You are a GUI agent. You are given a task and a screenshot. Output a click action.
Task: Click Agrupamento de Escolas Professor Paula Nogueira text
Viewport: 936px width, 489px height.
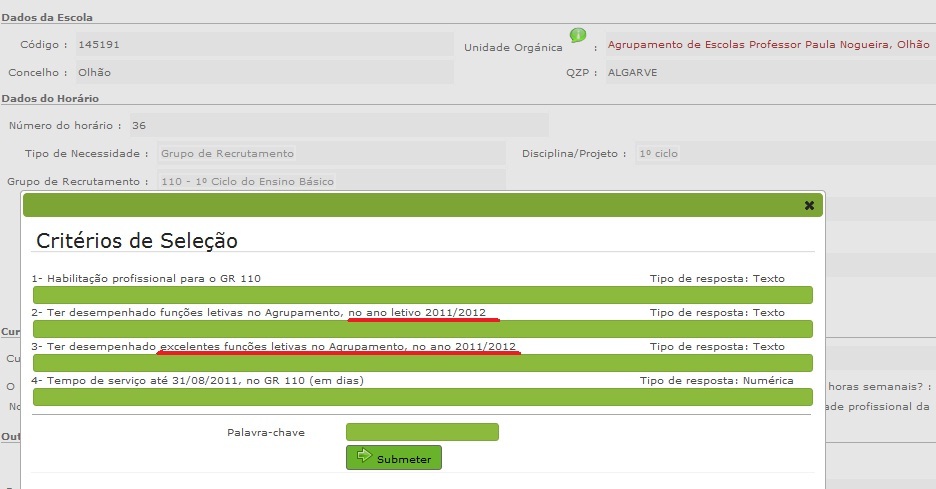768,45
